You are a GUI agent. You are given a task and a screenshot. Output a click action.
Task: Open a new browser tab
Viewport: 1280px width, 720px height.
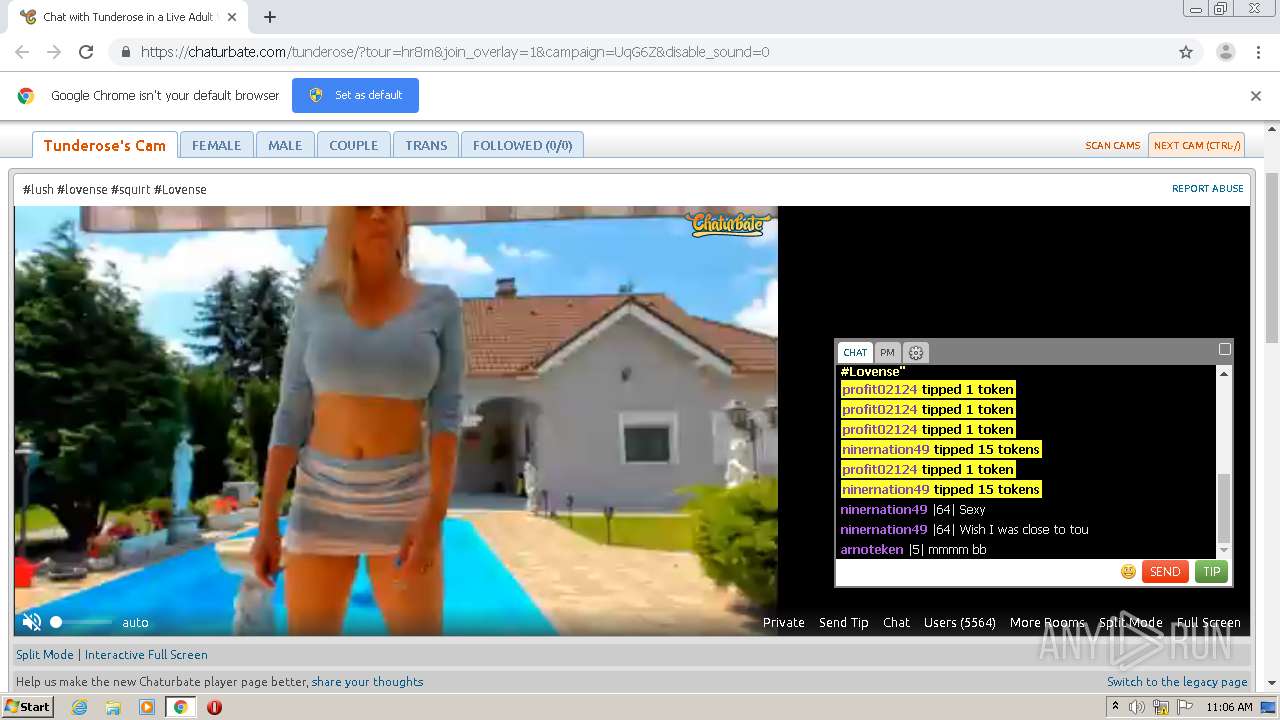[x=270, y=17]
